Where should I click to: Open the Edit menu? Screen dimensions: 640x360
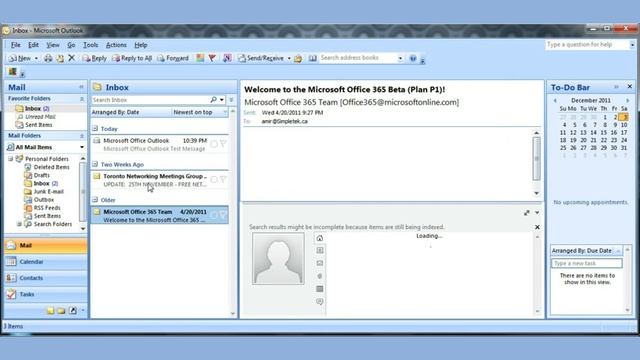(33, 45)
